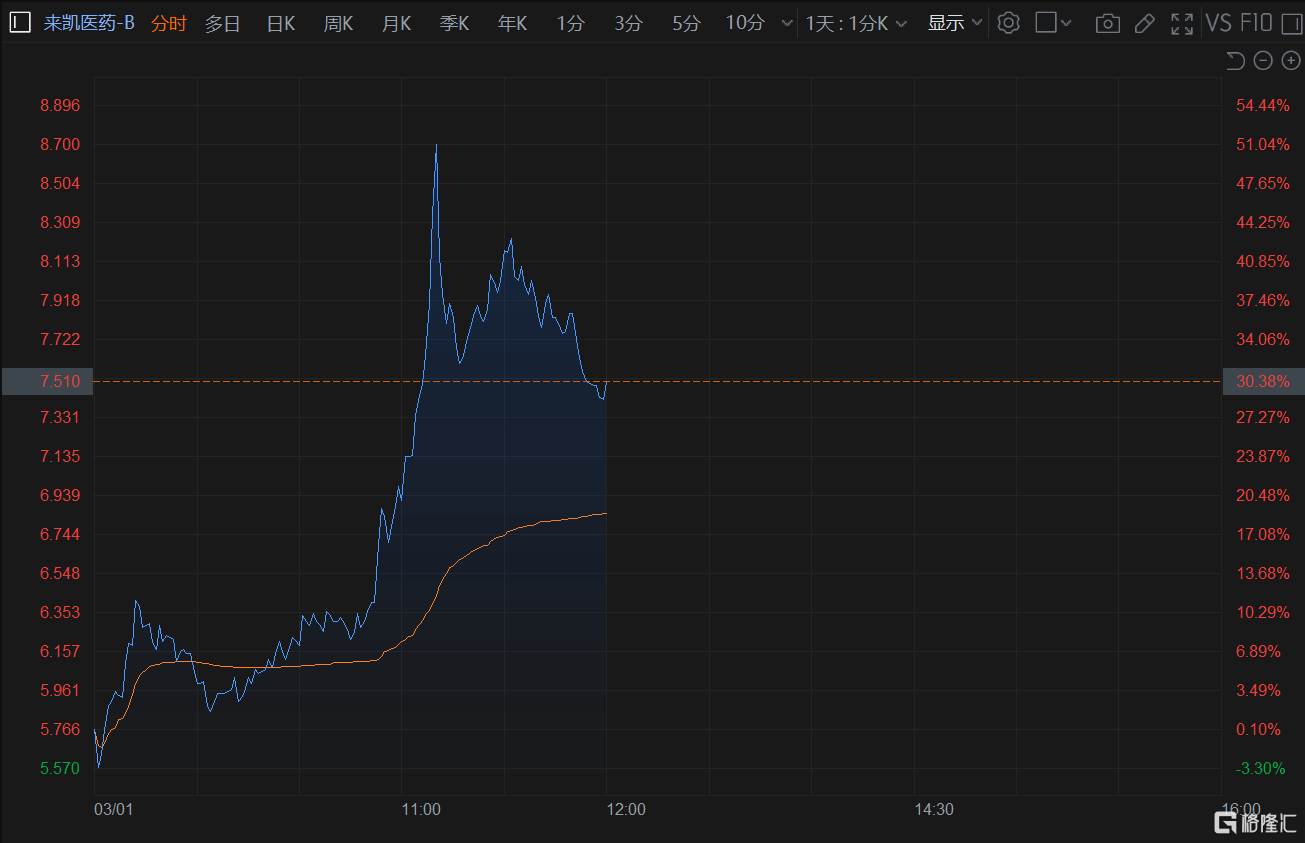Click the 14:30 time axis label
The width and height of the screenshot is (1305, 843).
pyautogui.click(x=934, y=809)
